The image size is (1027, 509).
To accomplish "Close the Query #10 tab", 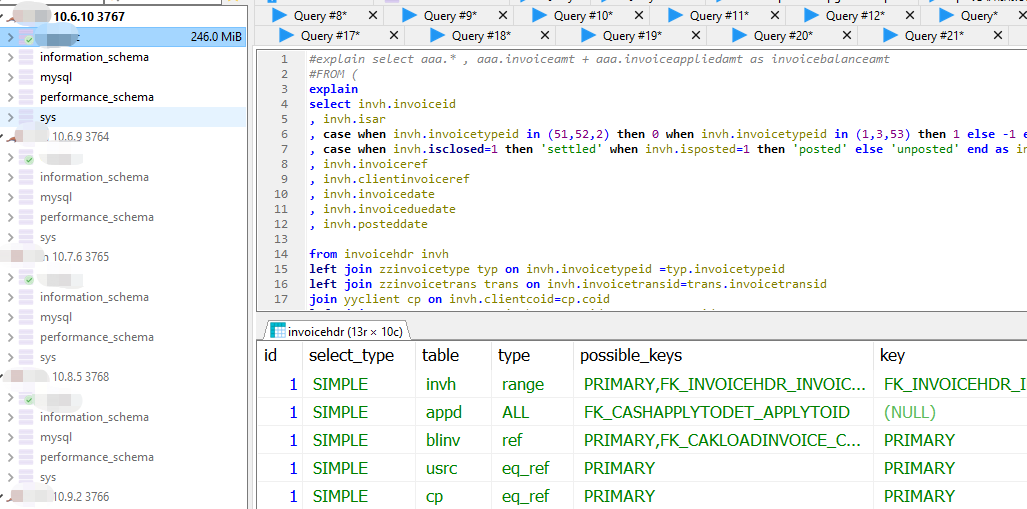I will pos(639,15).
